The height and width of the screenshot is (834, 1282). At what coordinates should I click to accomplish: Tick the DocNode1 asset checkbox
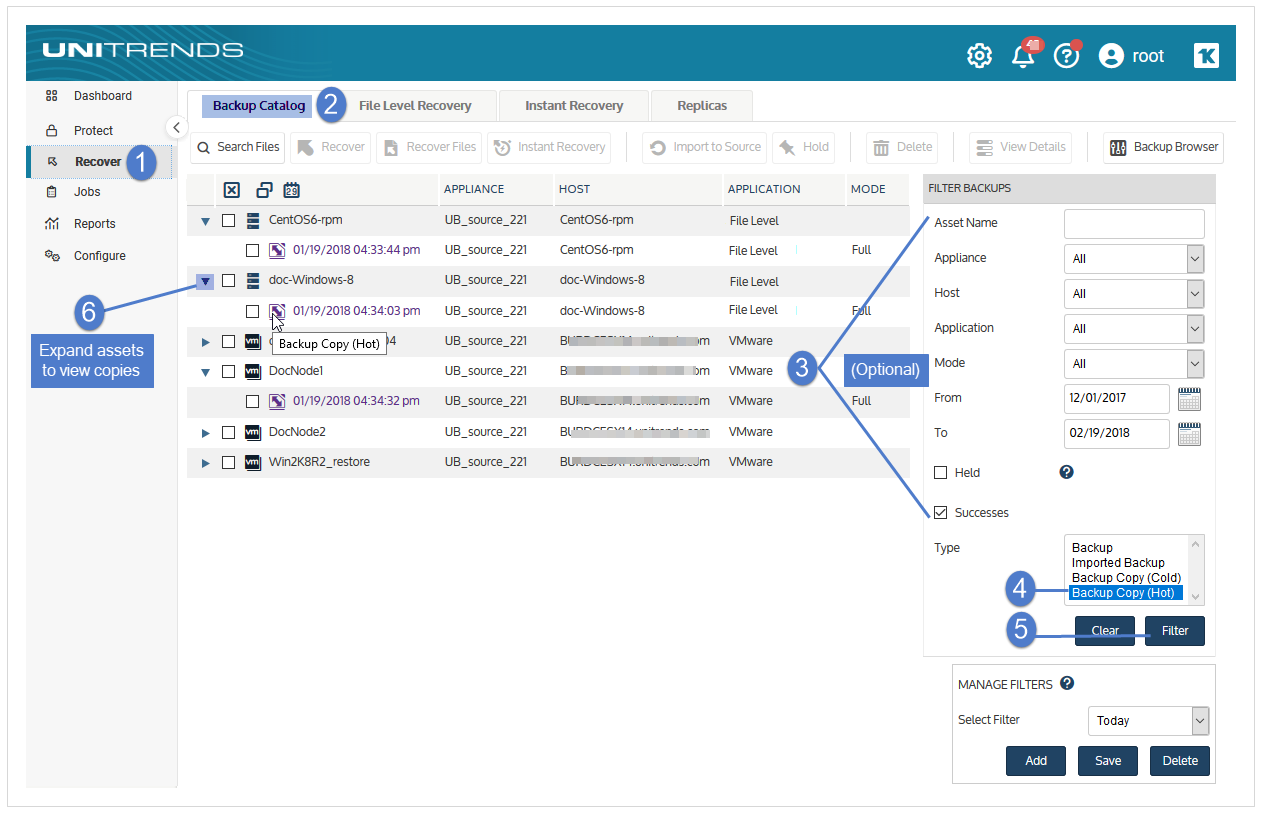228,371
